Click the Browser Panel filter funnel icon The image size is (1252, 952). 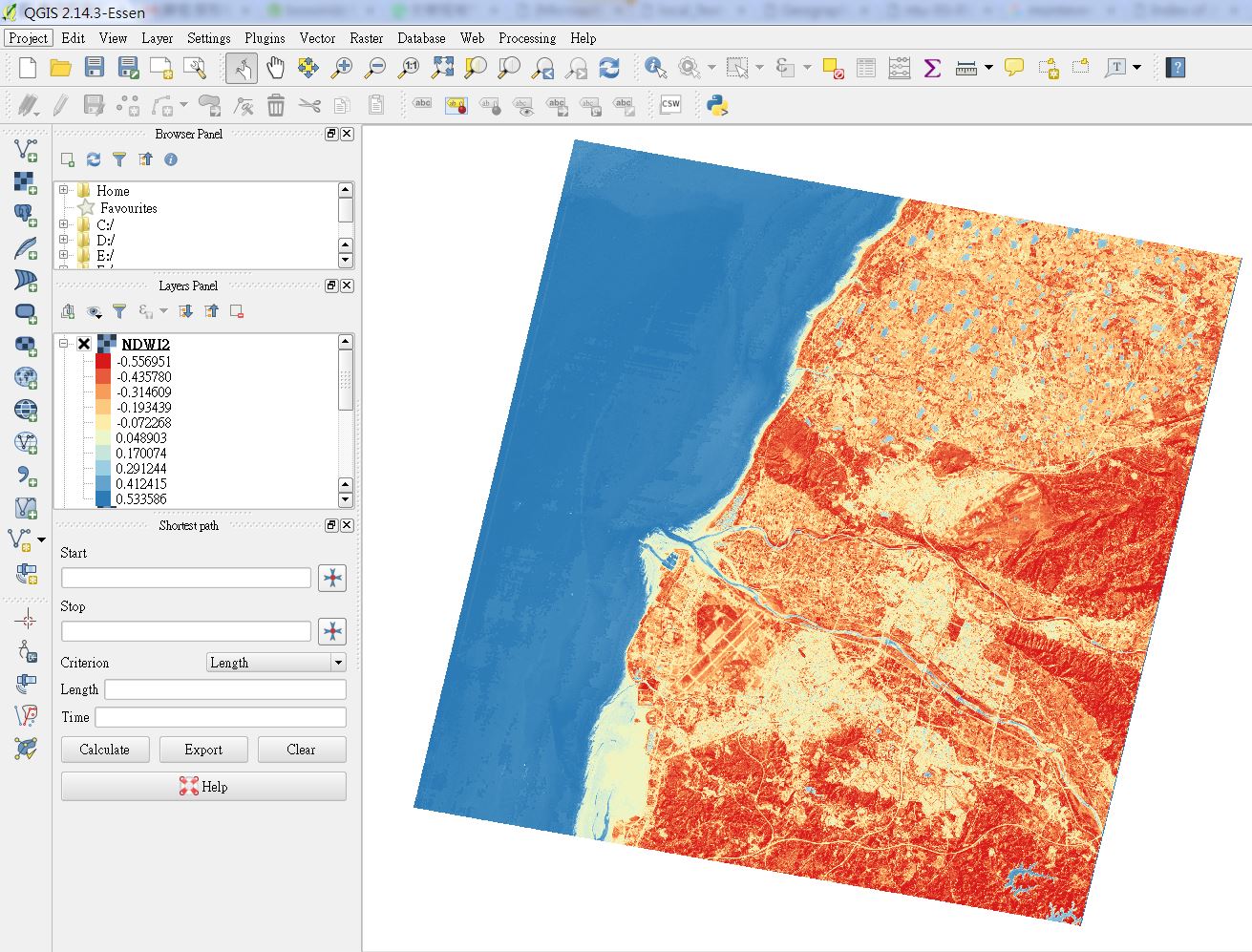tap(118, 159)
